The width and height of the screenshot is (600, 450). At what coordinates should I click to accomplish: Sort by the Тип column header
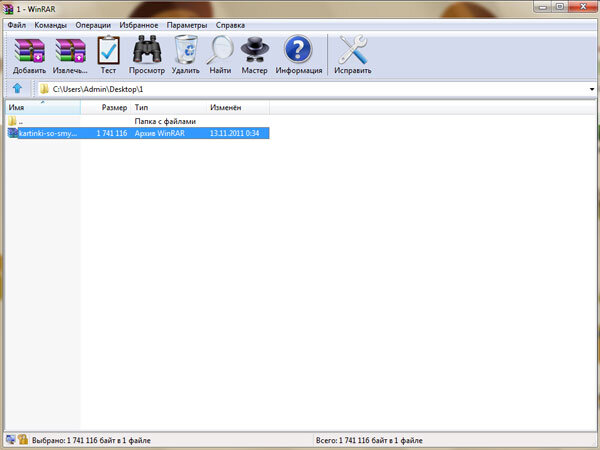pyautogui.click(x=170, y=108)
